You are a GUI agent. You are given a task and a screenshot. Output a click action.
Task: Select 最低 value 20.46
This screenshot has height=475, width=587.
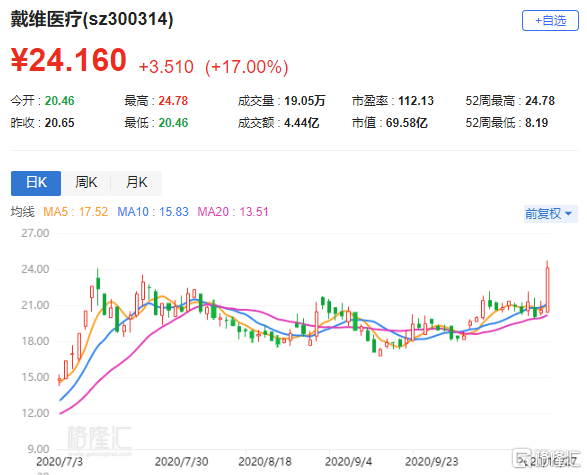[173, 123]
